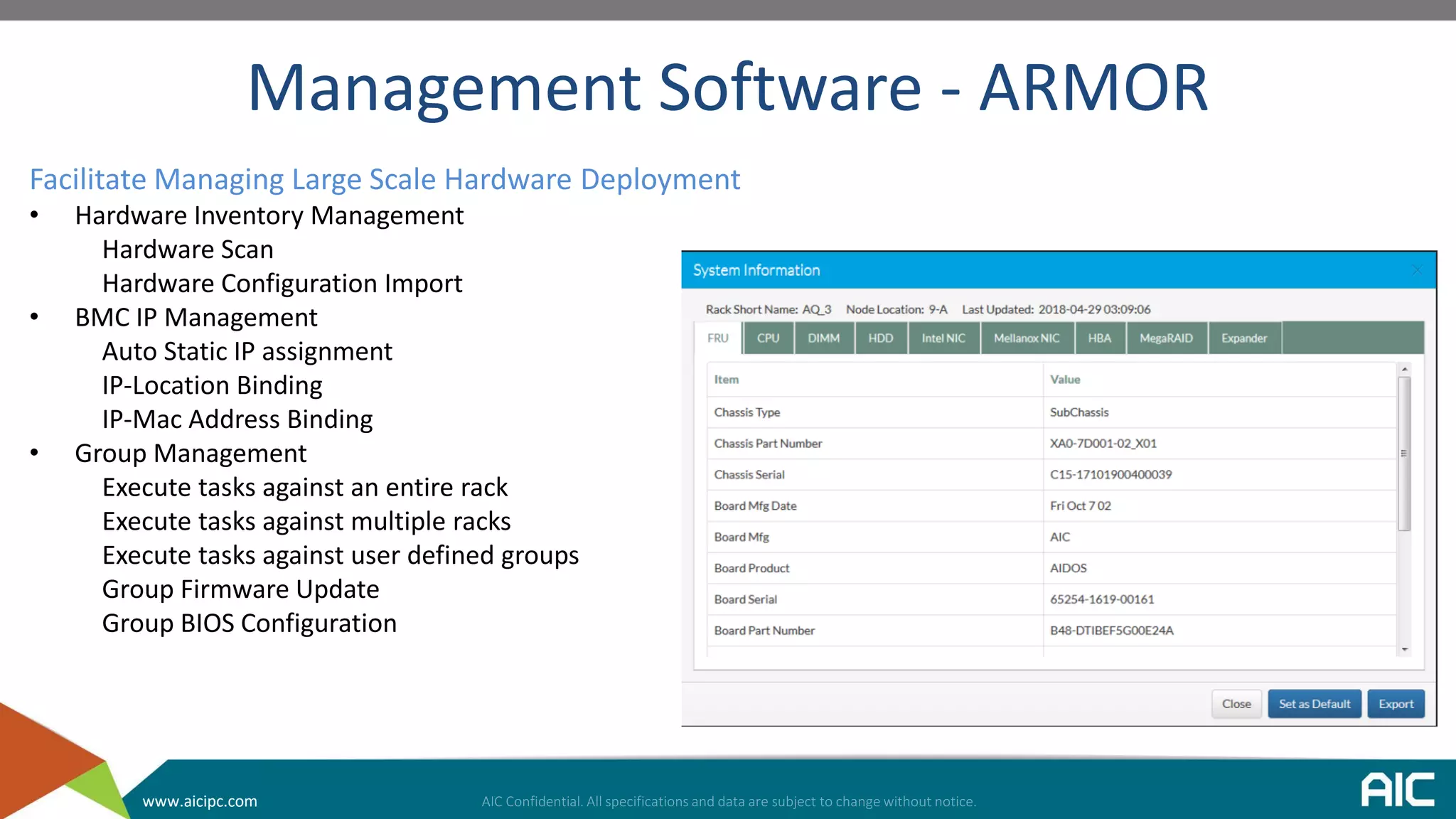
Task: Click the AIC logo
Action: (1398, 790)
